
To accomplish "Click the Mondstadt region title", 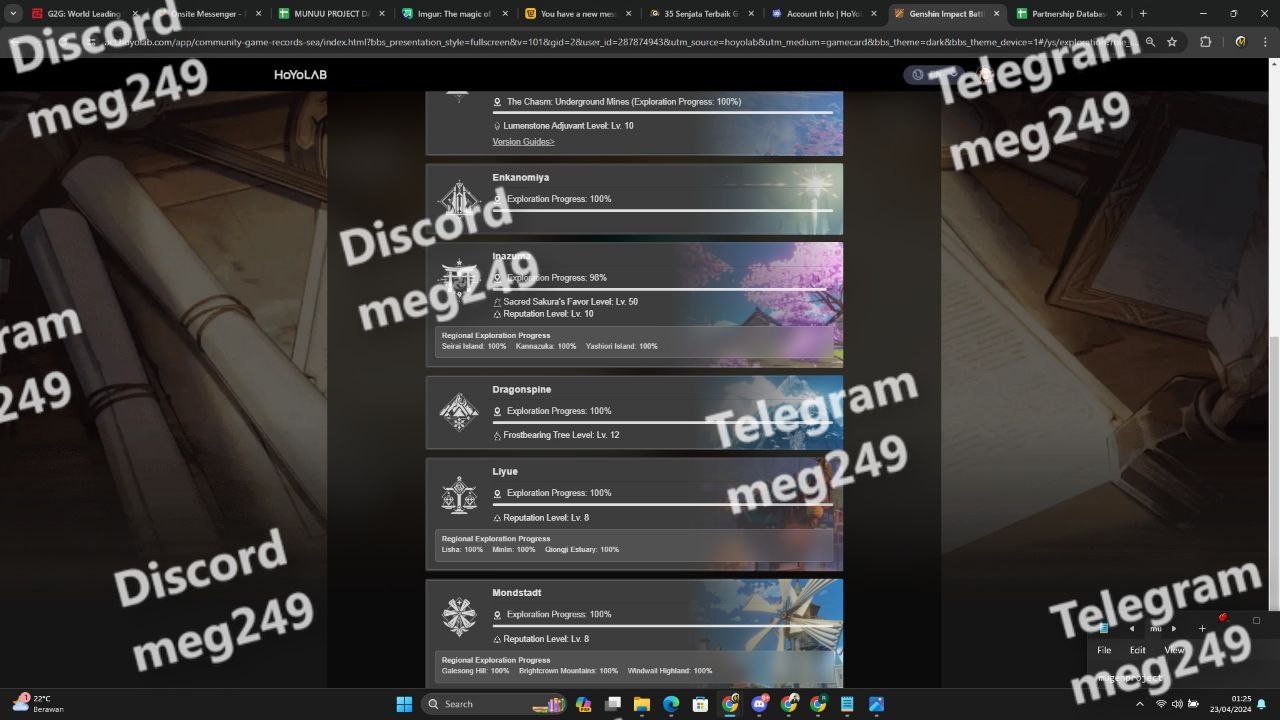I will pos(517,593).
